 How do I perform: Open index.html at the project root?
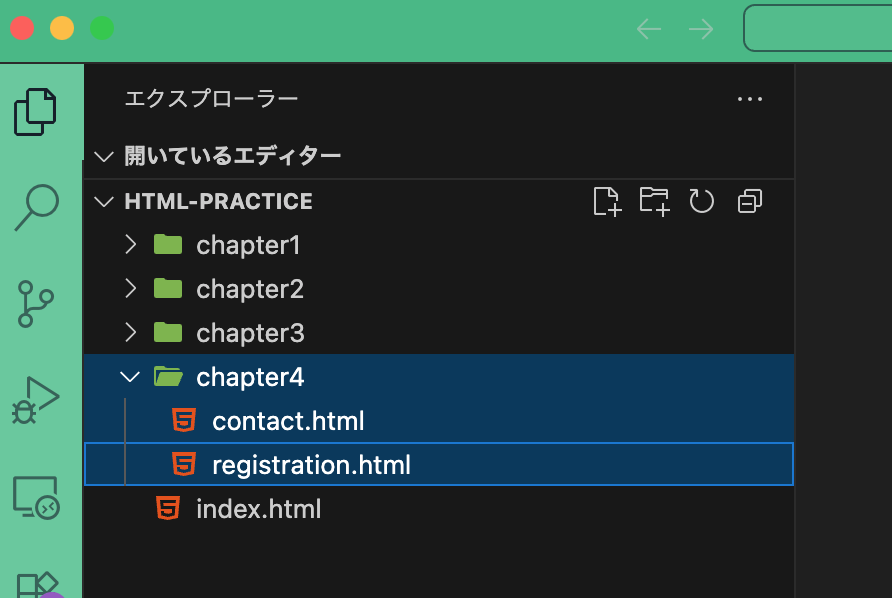pyautogui.click(x=259, y=508)
